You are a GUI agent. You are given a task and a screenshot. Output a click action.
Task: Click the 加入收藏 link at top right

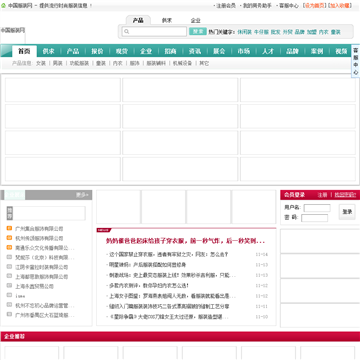340,6
